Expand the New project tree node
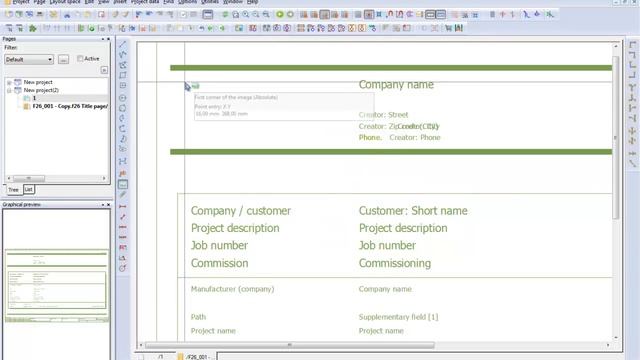This screenshot has width=640, height=360. tap(9, 82)
